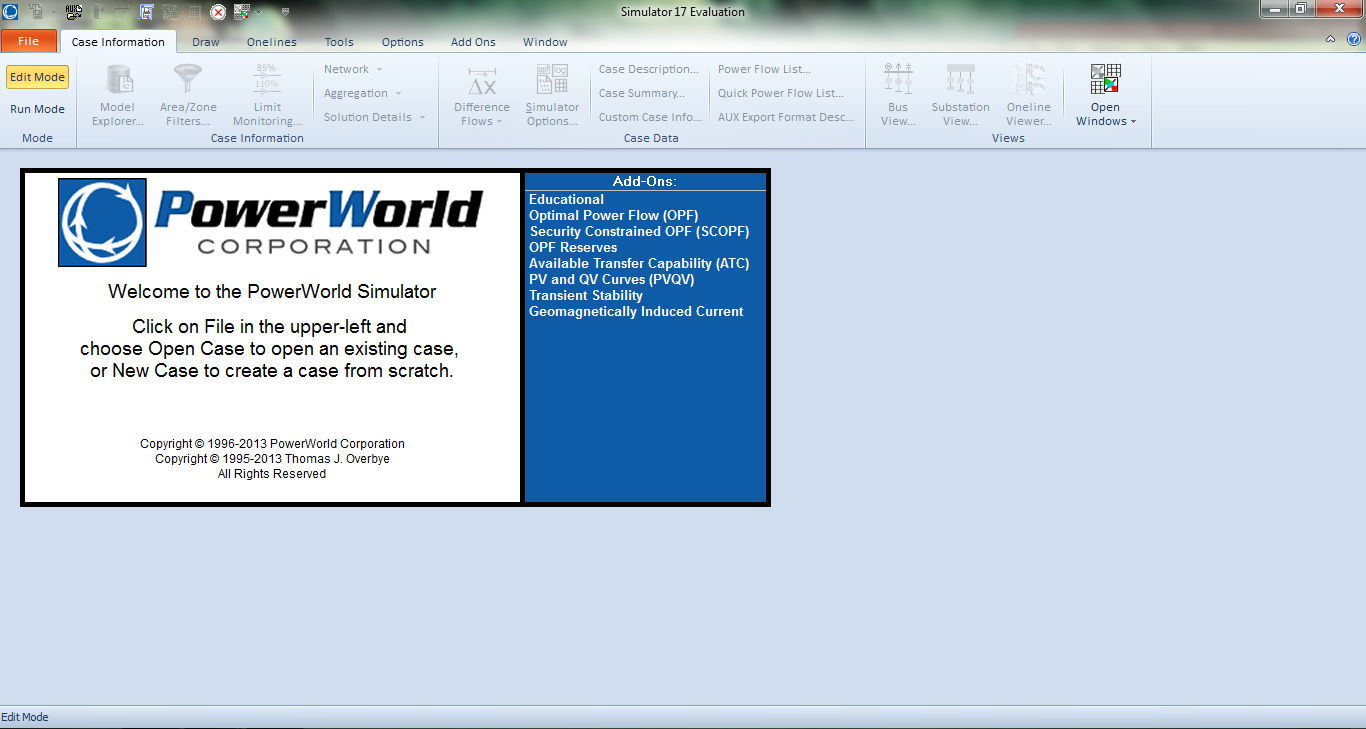This screenshot has height=729, width=1366.
Task: Click the Edit Mode status bar text
Action: point(25,717)
